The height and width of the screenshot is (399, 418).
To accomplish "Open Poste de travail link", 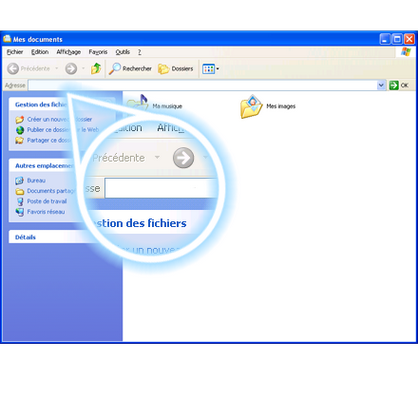I will pos(47,201).
